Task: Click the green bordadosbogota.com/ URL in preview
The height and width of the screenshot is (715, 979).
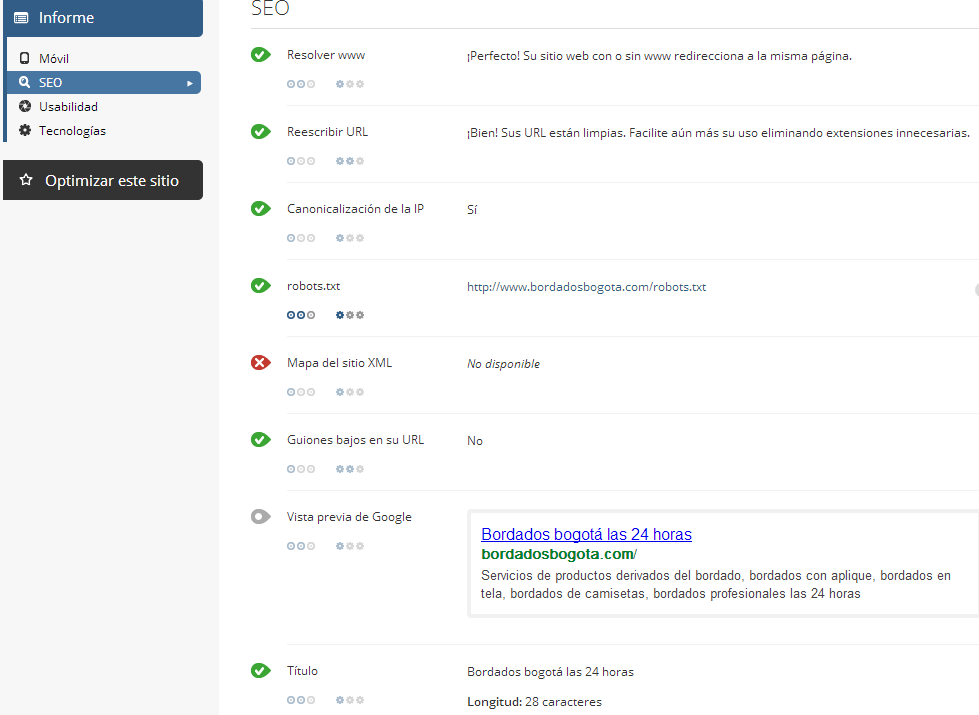Action: [x=559, y=555]
